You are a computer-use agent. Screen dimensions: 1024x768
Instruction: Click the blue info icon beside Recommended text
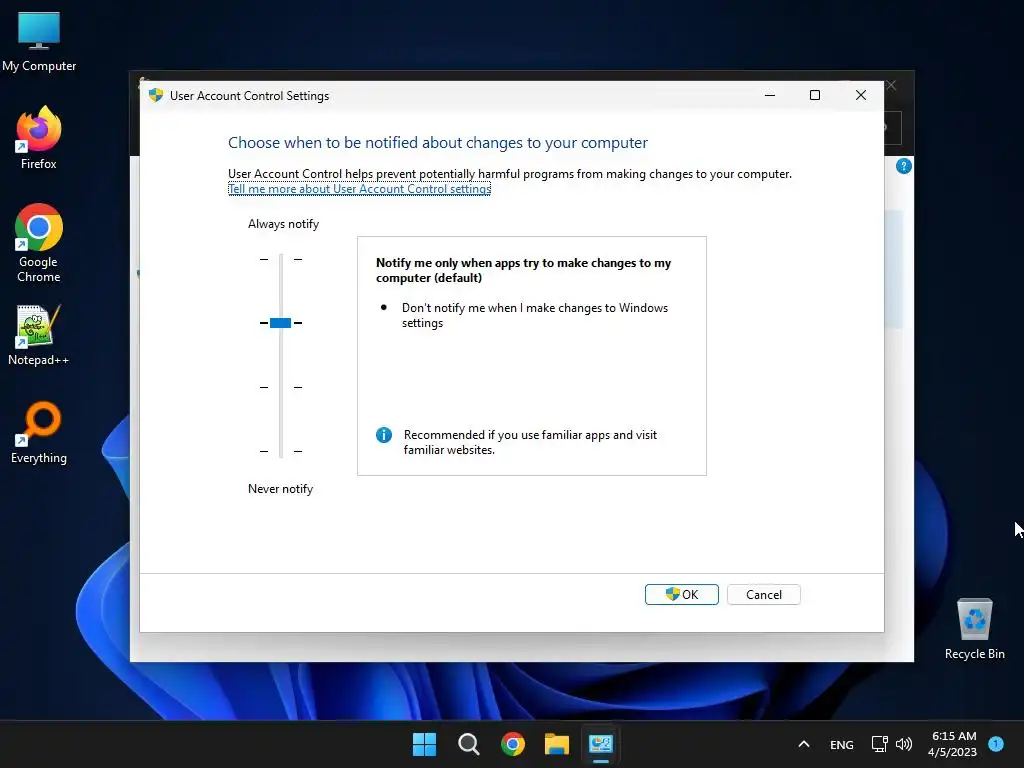tap(384, 435)
